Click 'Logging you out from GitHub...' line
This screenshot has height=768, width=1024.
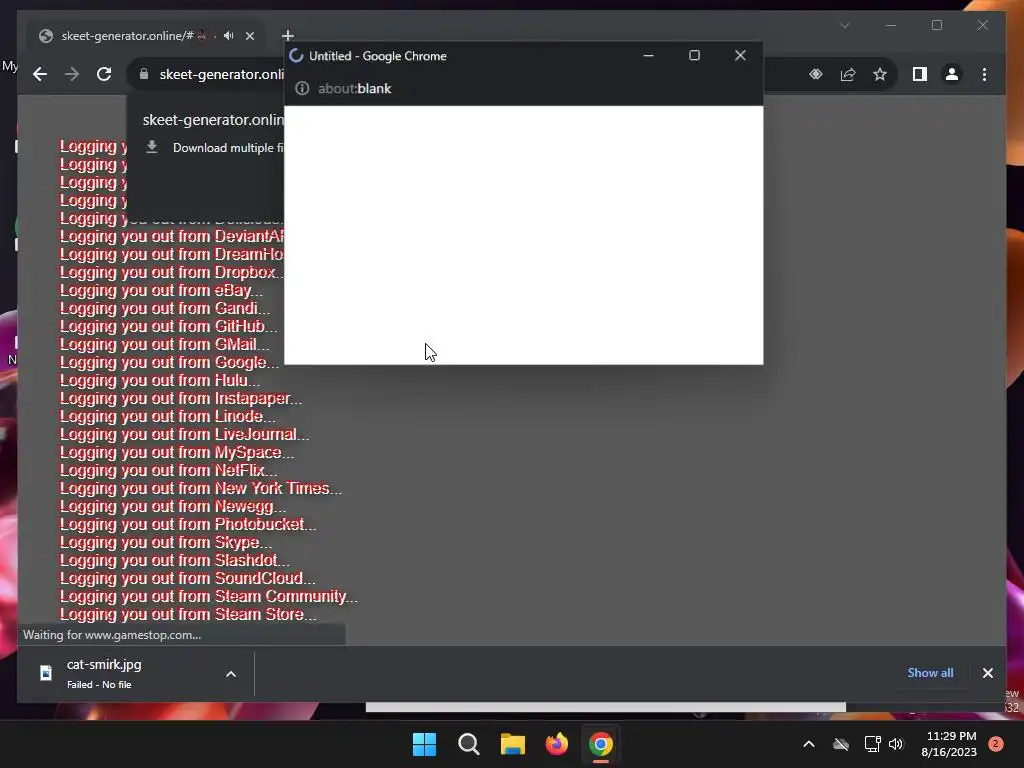point(168,326)
